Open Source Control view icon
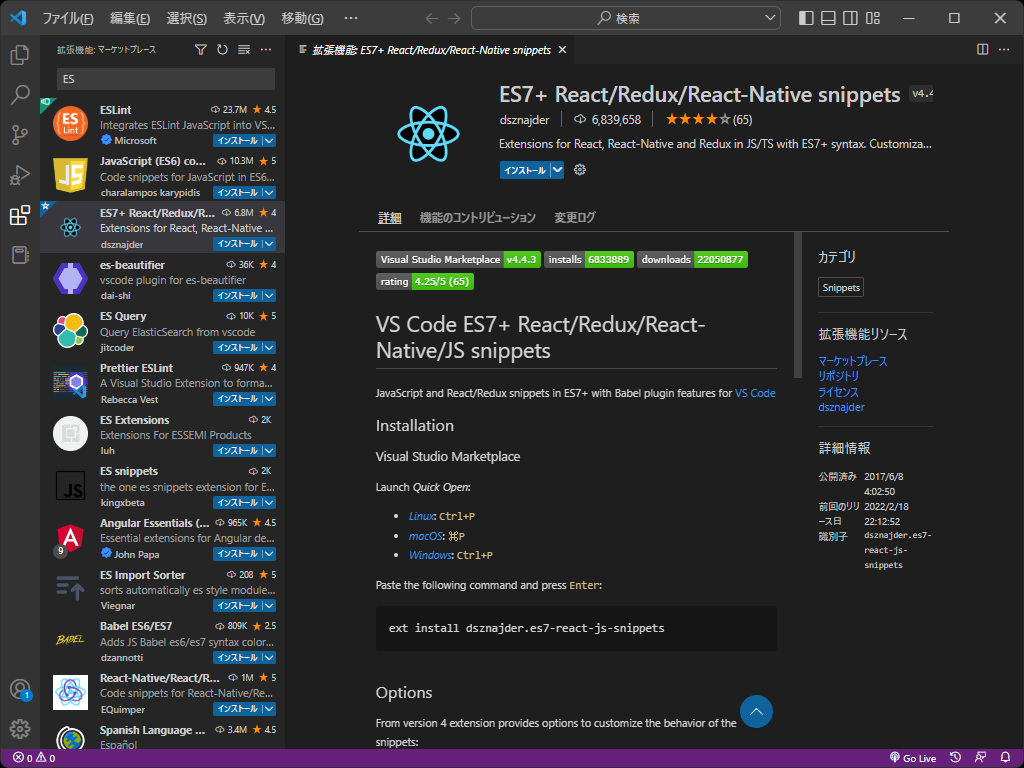Image resolution: width=1024 pixels, height=768 pixels. coord(20,135)
